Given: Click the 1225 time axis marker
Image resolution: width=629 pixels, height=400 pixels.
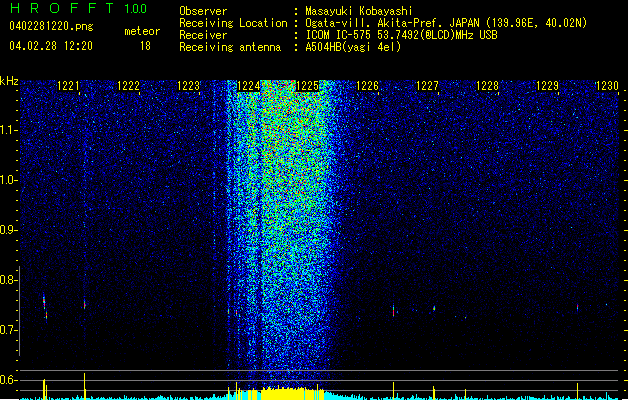Looking at the screenshot, I should coord(307,86).
